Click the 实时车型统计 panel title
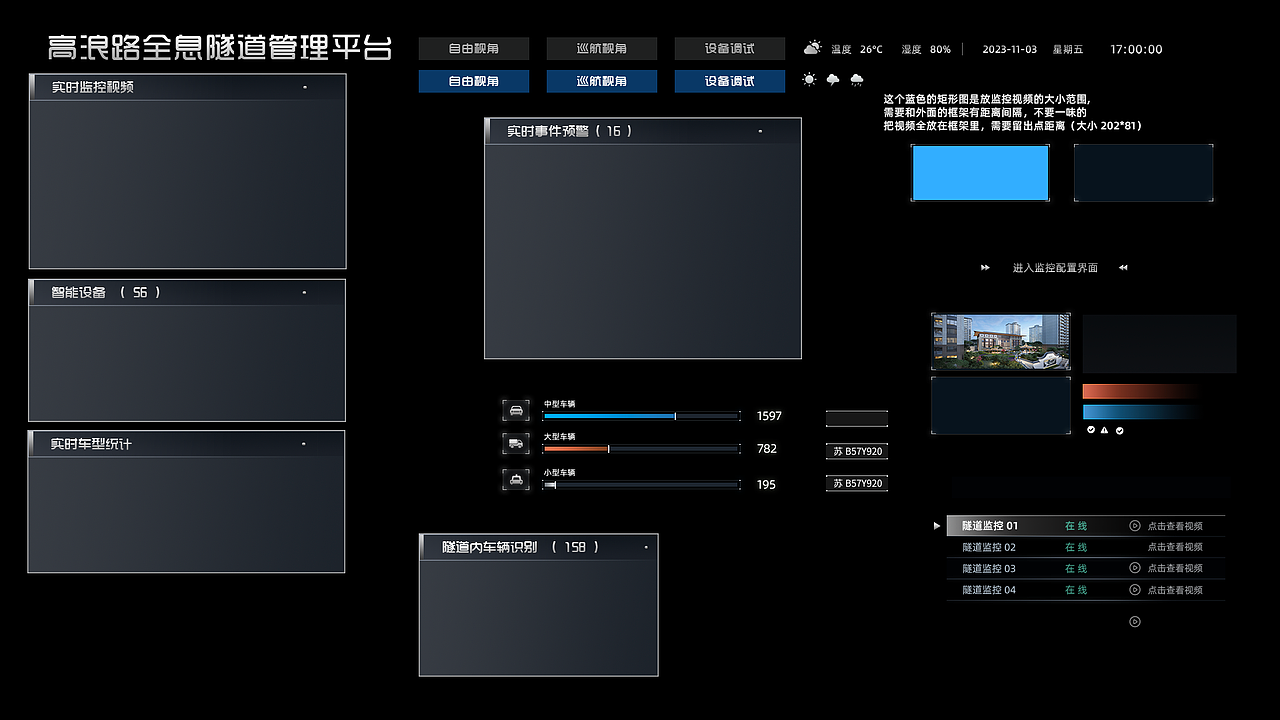Image resolution: width=1280 pixels, height=720 pixels. (91, 443)
